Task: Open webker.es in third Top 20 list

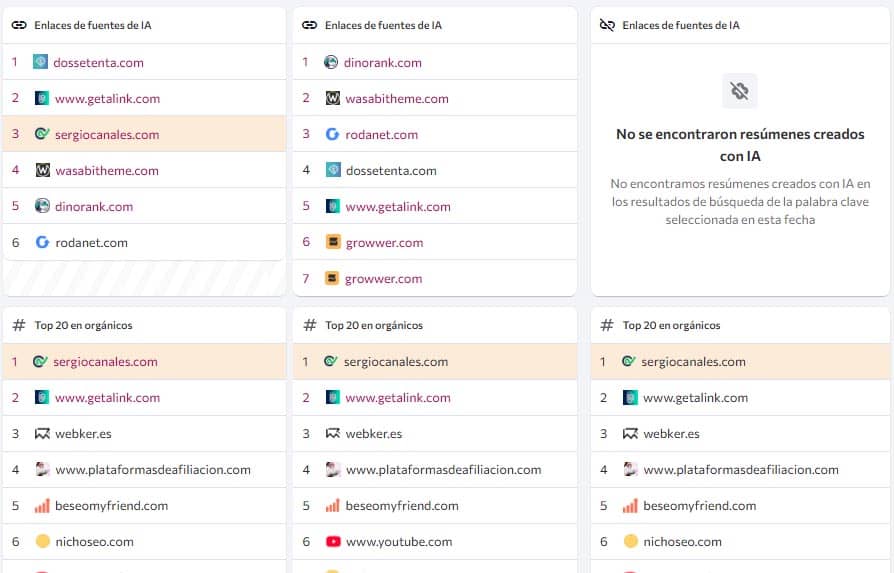Action: tap(671, 434)
